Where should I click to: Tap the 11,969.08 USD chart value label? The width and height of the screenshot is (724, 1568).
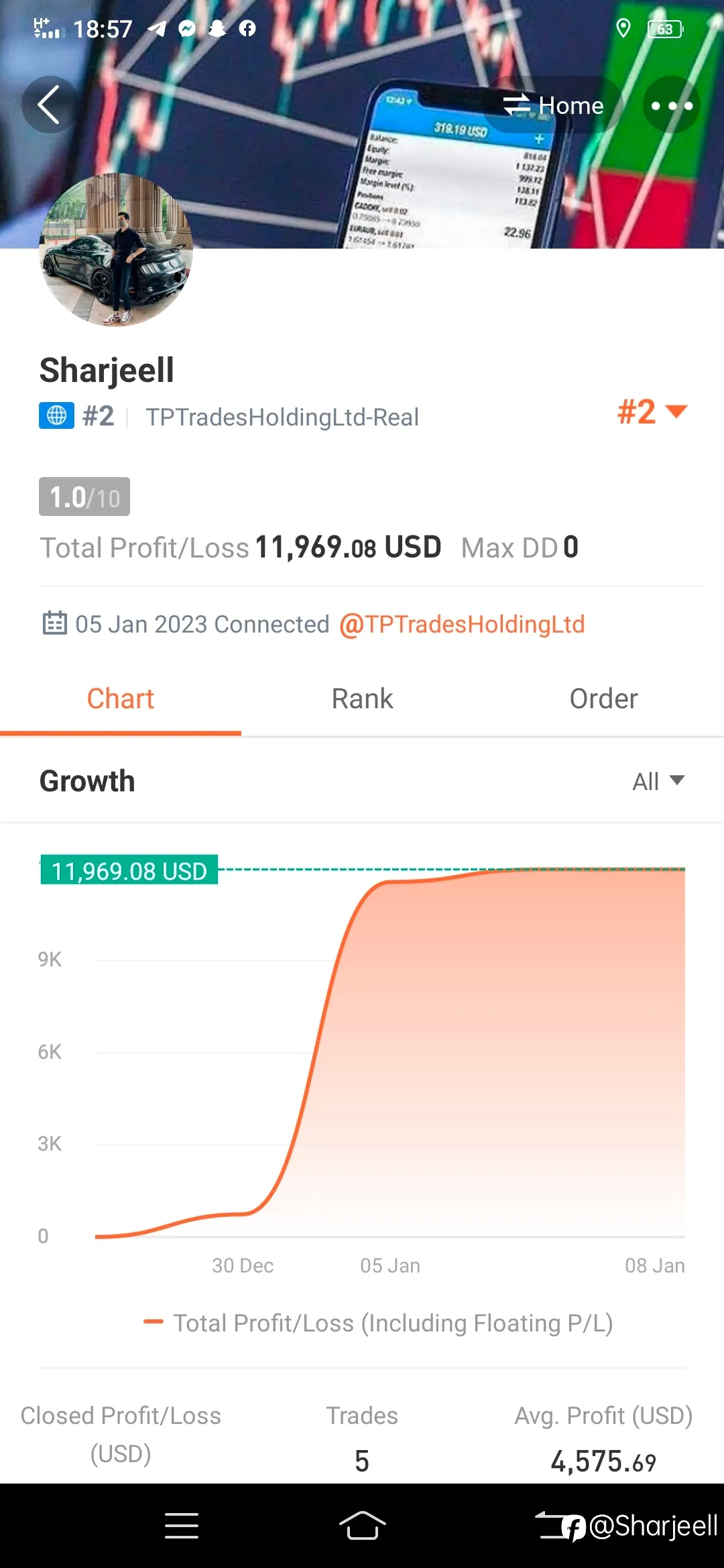point(129,870)
